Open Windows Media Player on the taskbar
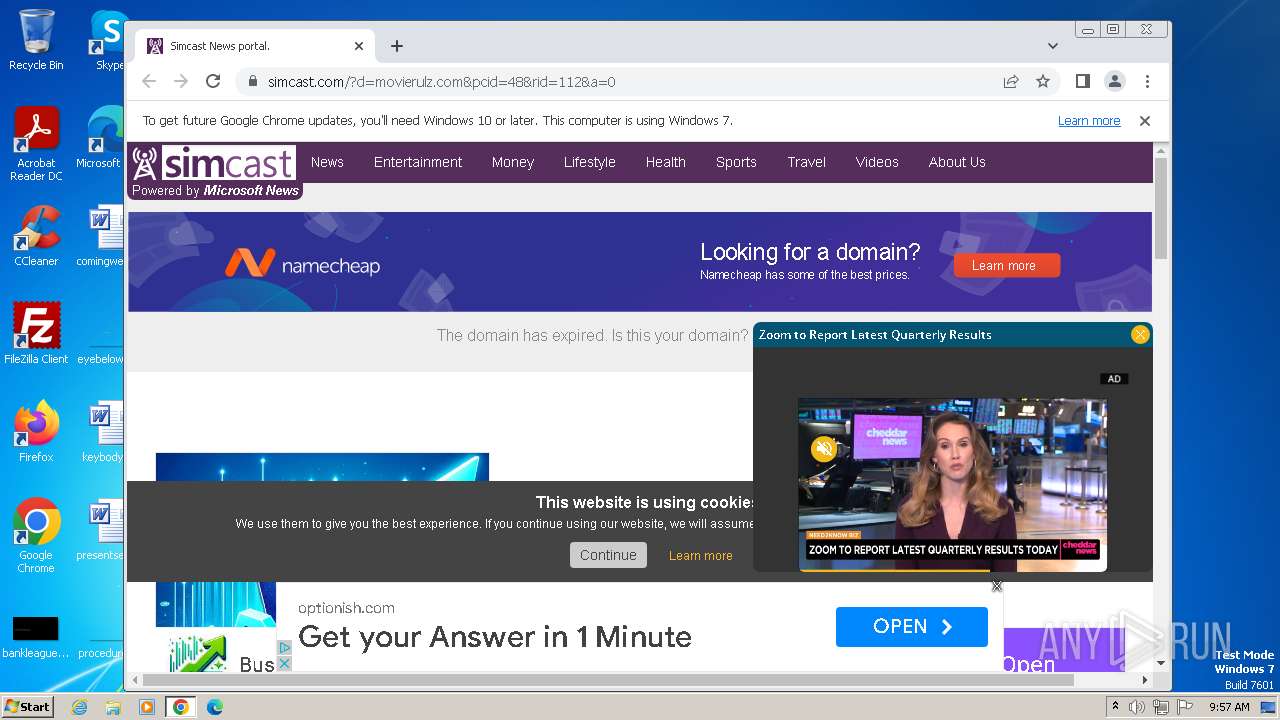The width and height of the screenshot is (1280, 720). click(147, 707)
